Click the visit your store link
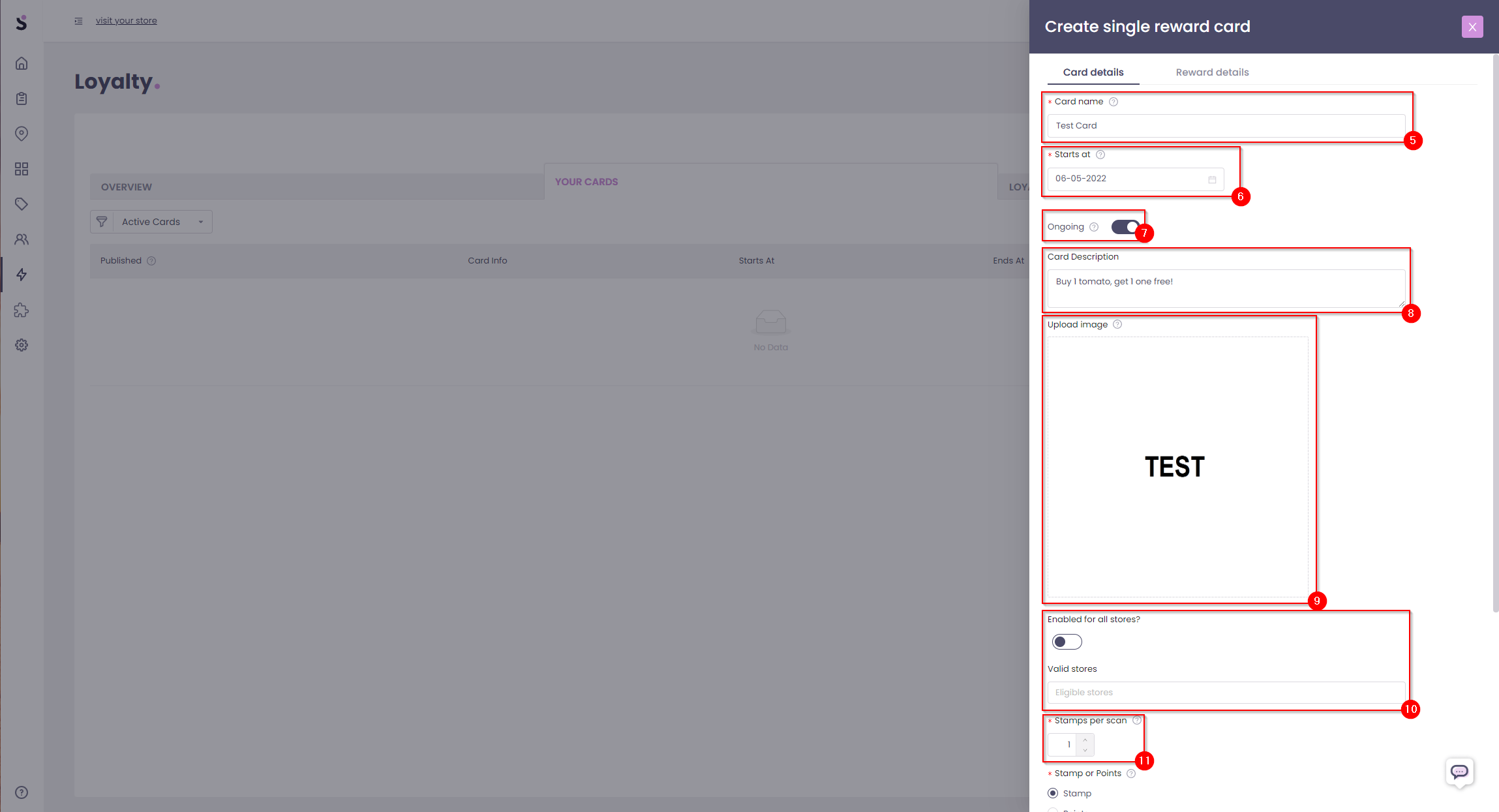The width and height of the screenshot is (1499, 812). [127, 21]
